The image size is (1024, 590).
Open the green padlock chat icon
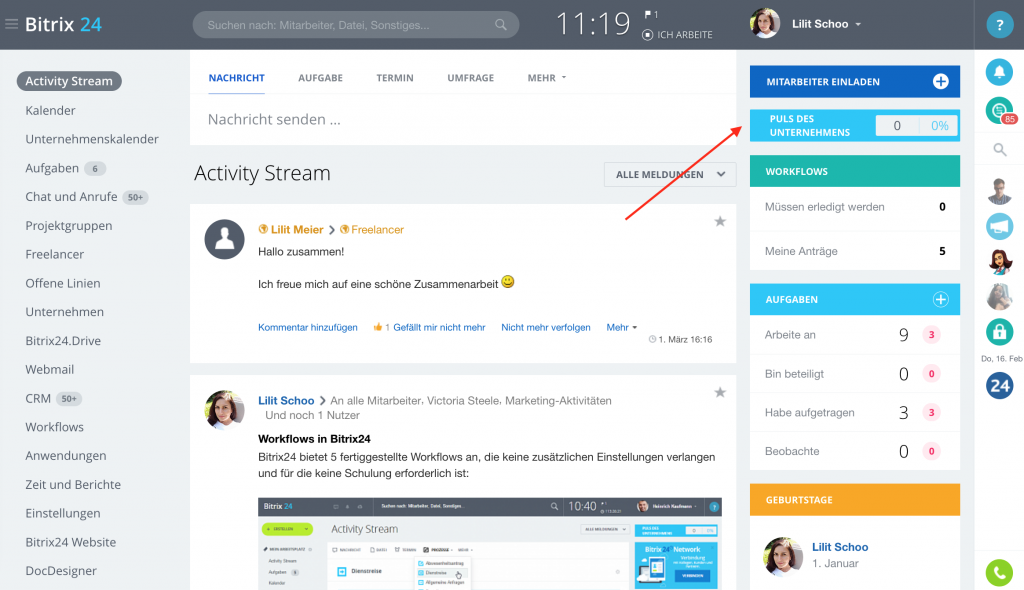point(999,332)
